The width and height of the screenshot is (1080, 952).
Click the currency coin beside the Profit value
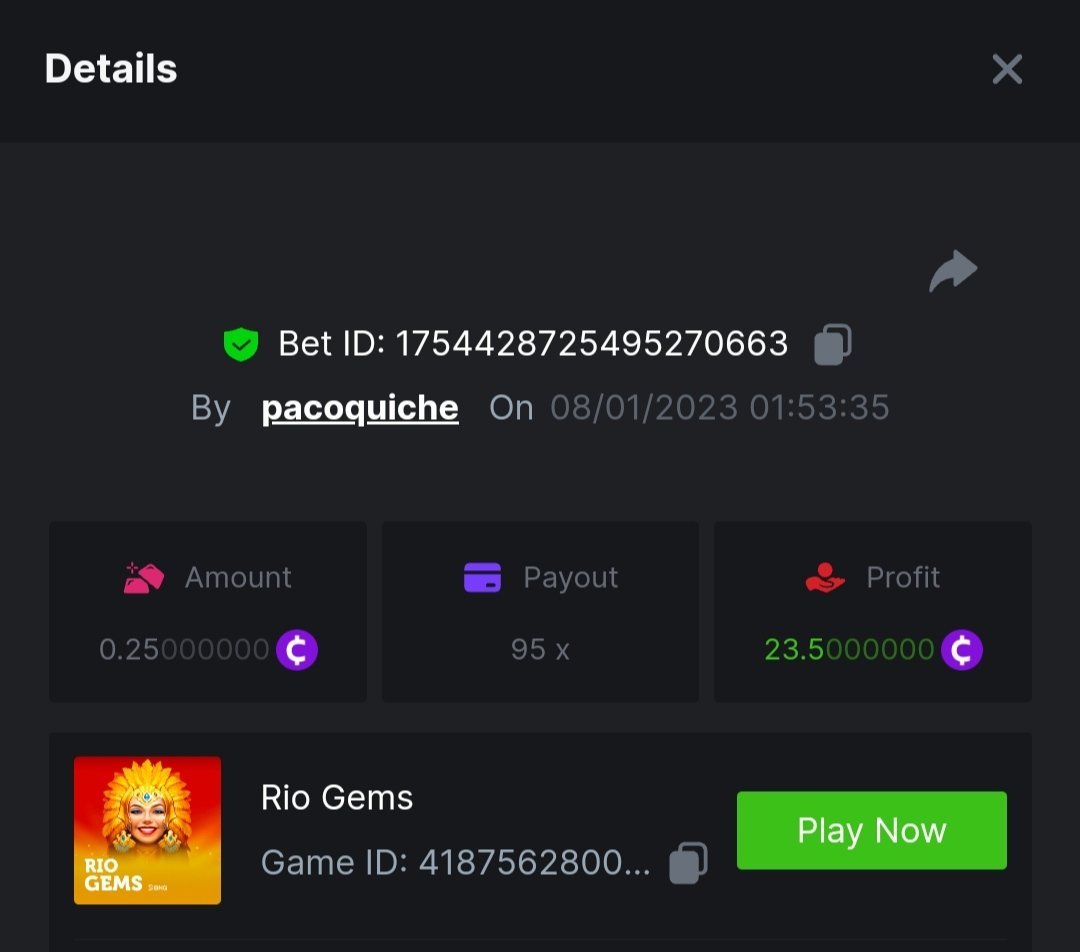(x=962, y=650)
